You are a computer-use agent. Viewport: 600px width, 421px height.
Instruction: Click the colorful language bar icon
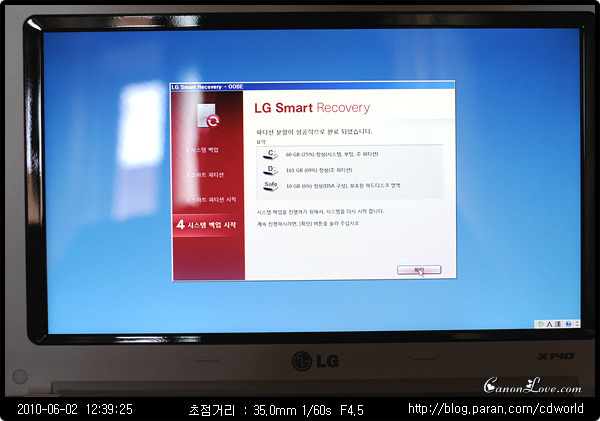(x=540, y=324)
